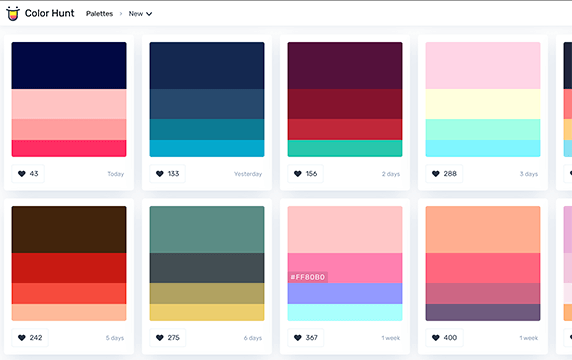Copy the #FF8080 pink color stripe

click(345, 268)
